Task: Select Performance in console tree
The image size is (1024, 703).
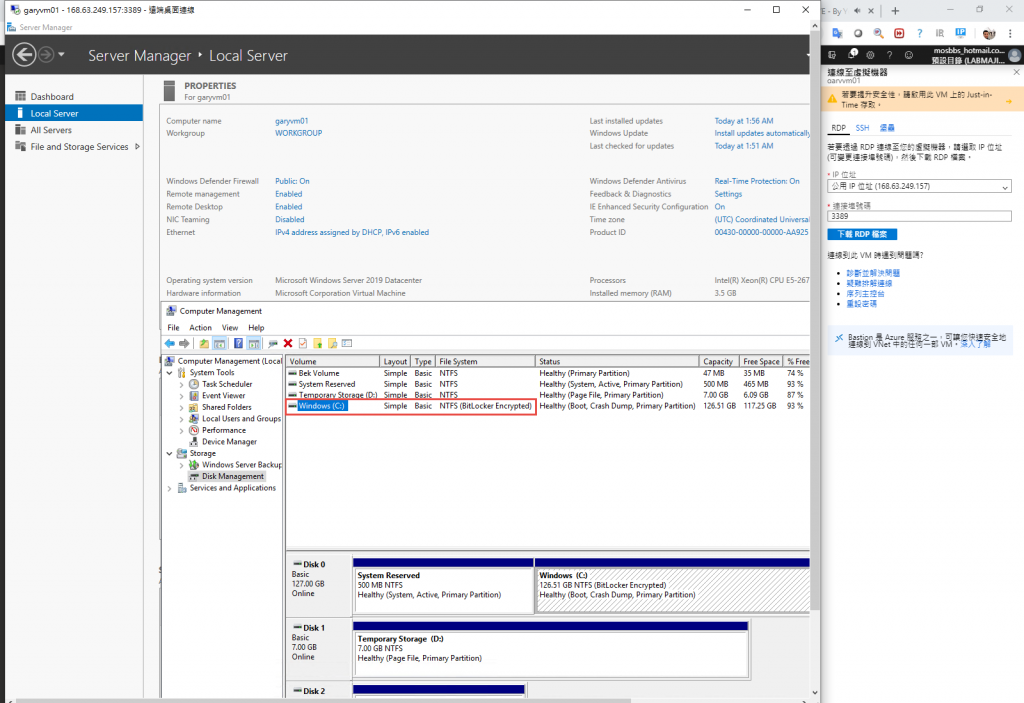Action: [x=223, y=430]
